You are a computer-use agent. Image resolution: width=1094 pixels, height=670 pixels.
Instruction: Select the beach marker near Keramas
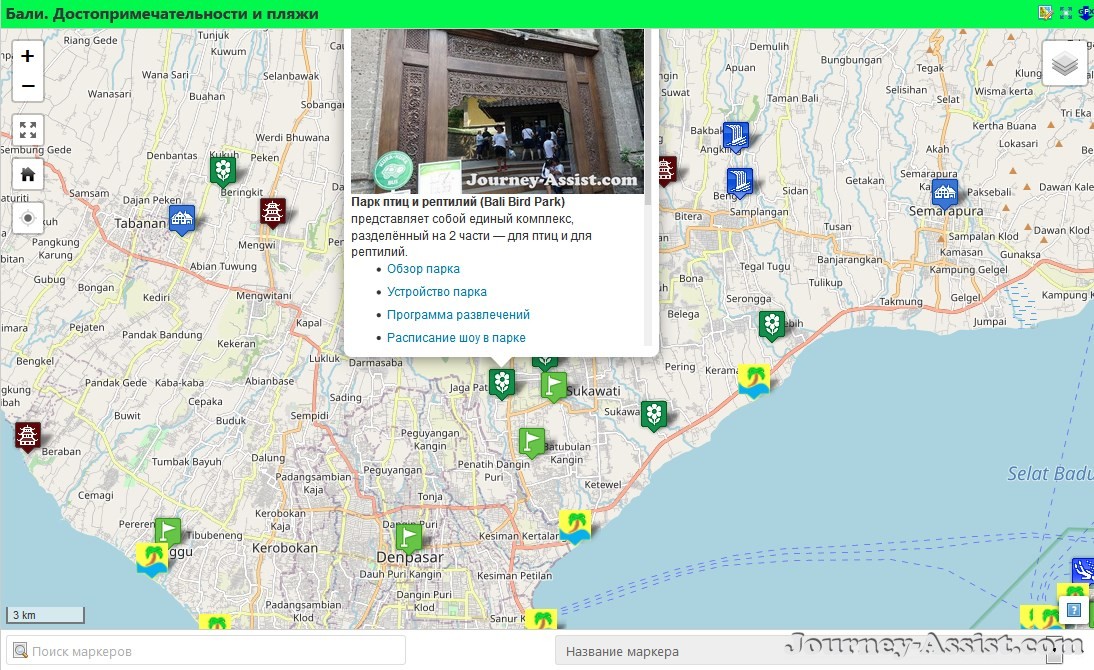(x=754, y=381)
